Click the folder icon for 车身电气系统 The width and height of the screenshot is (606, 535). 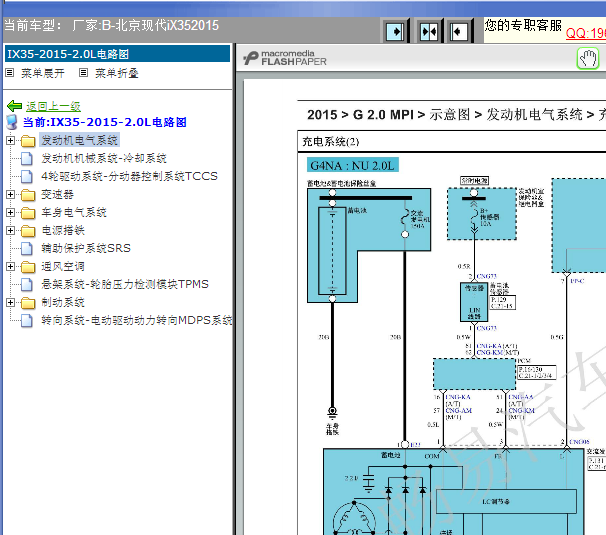coord(28,213)
